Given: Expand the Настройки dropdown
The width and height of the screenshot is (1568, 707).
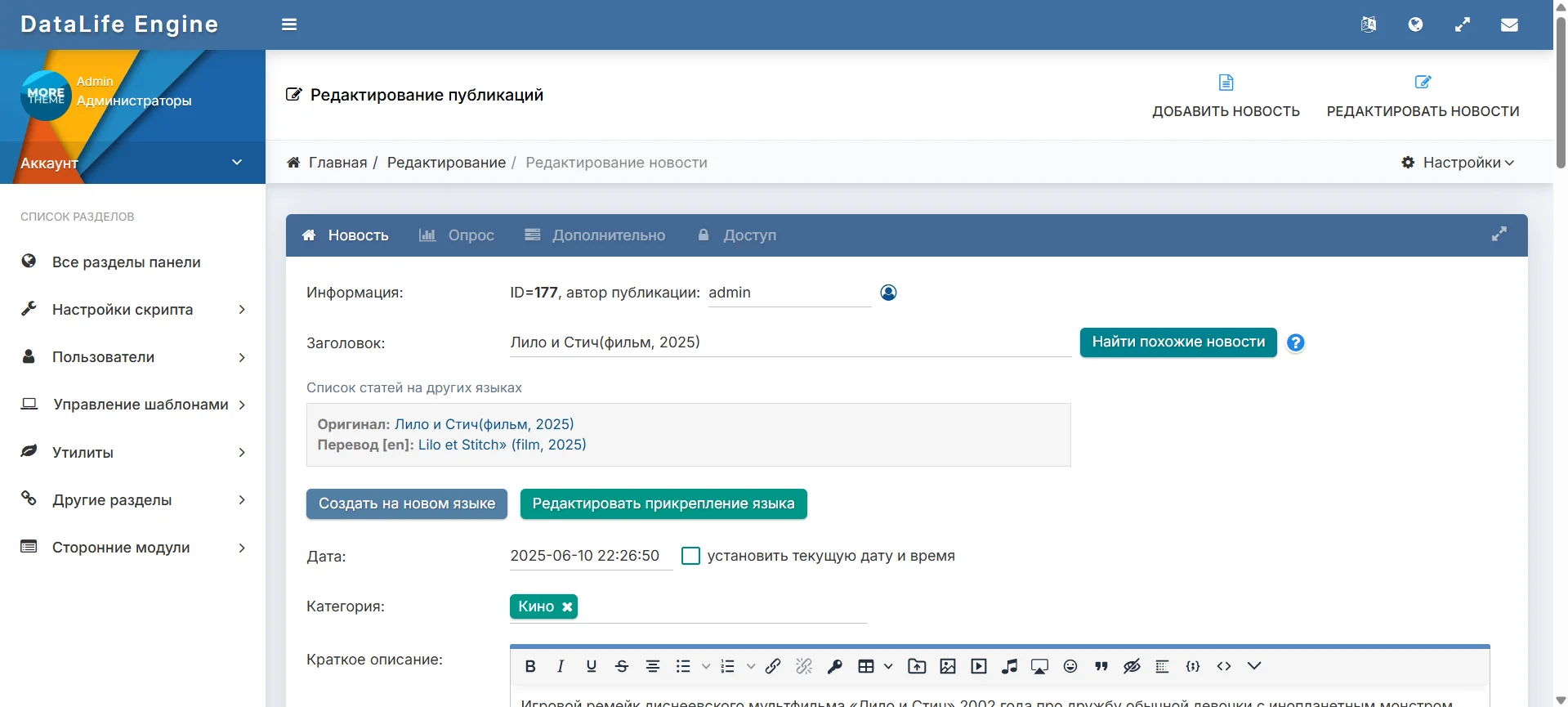Looking at the screenshot, I should (1459, 163).
